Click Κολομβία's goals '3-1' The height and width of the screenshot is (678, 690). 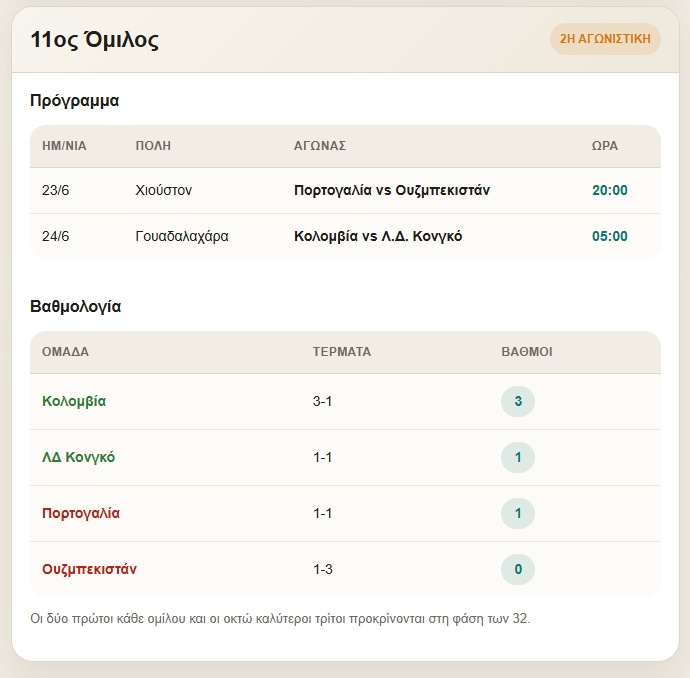[323, 401]
